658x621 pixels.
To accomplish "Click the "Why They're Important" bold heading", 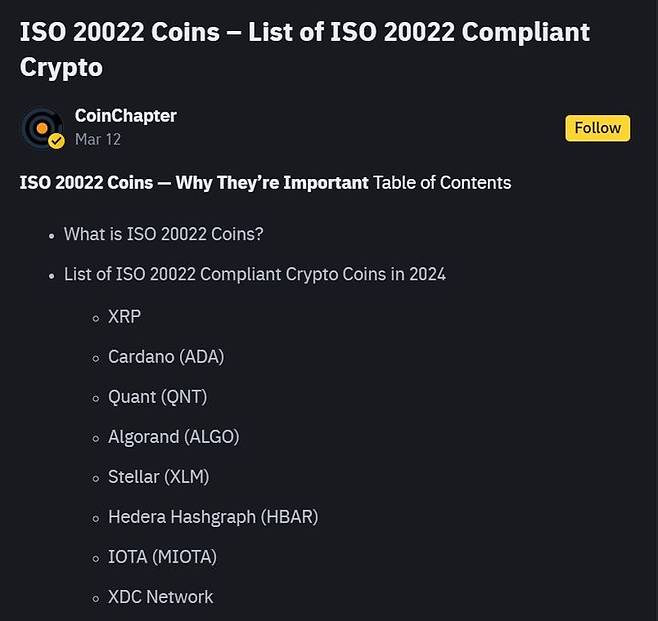I will (x=194, y=183).
